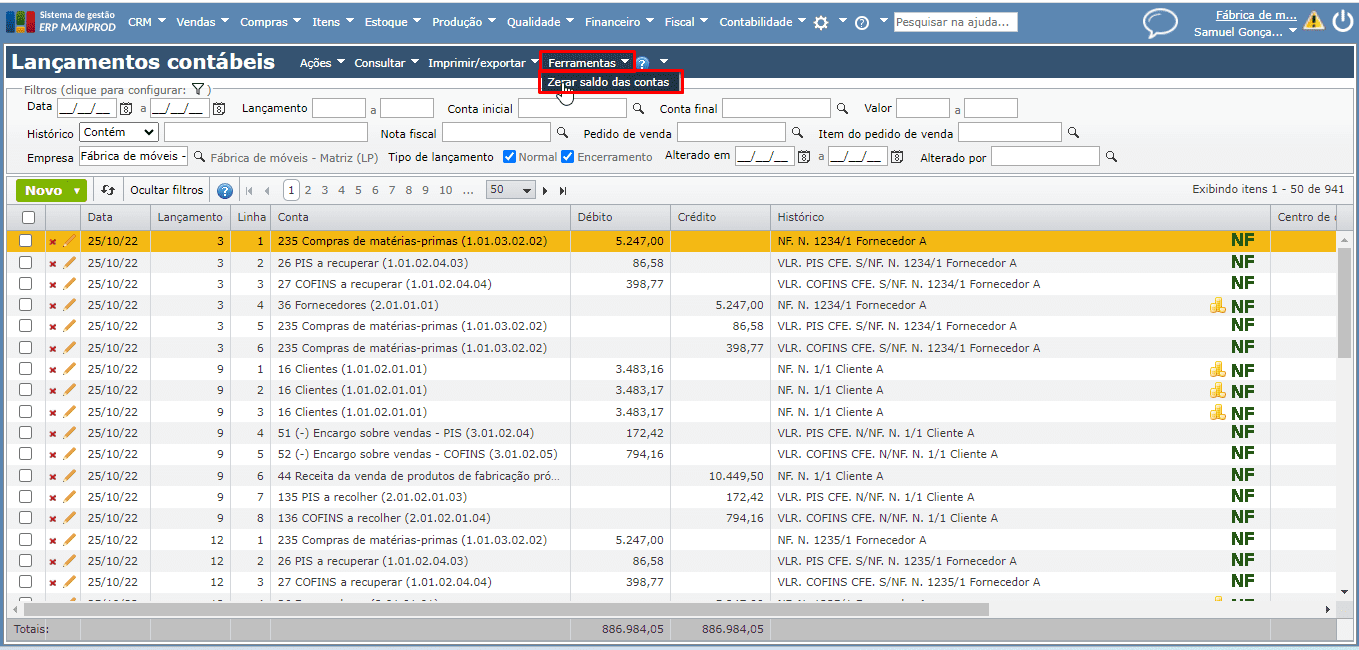
Task: Select Zerar saldo das contas menu item
Action: 608,82
